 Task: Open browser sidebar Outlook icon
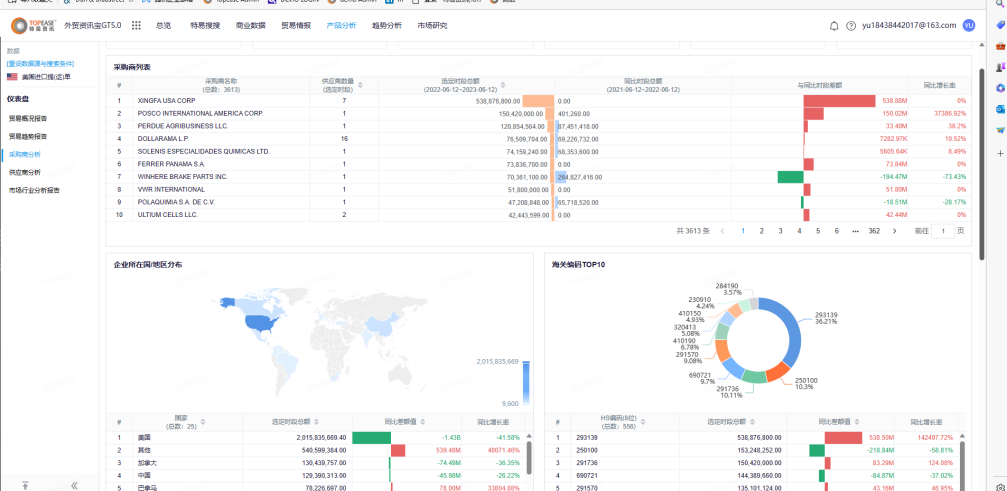point(1000,109)
